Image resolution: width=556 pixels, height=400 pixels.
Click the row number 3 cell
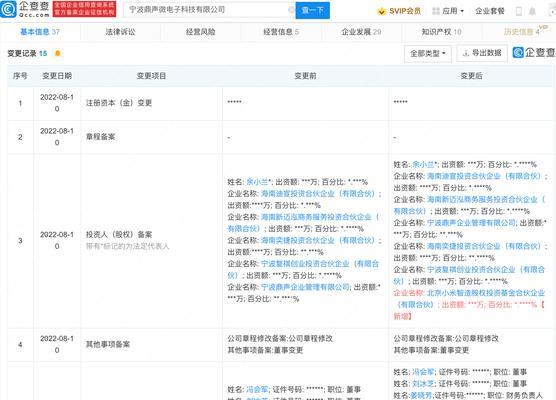click(x=20, y=241)
